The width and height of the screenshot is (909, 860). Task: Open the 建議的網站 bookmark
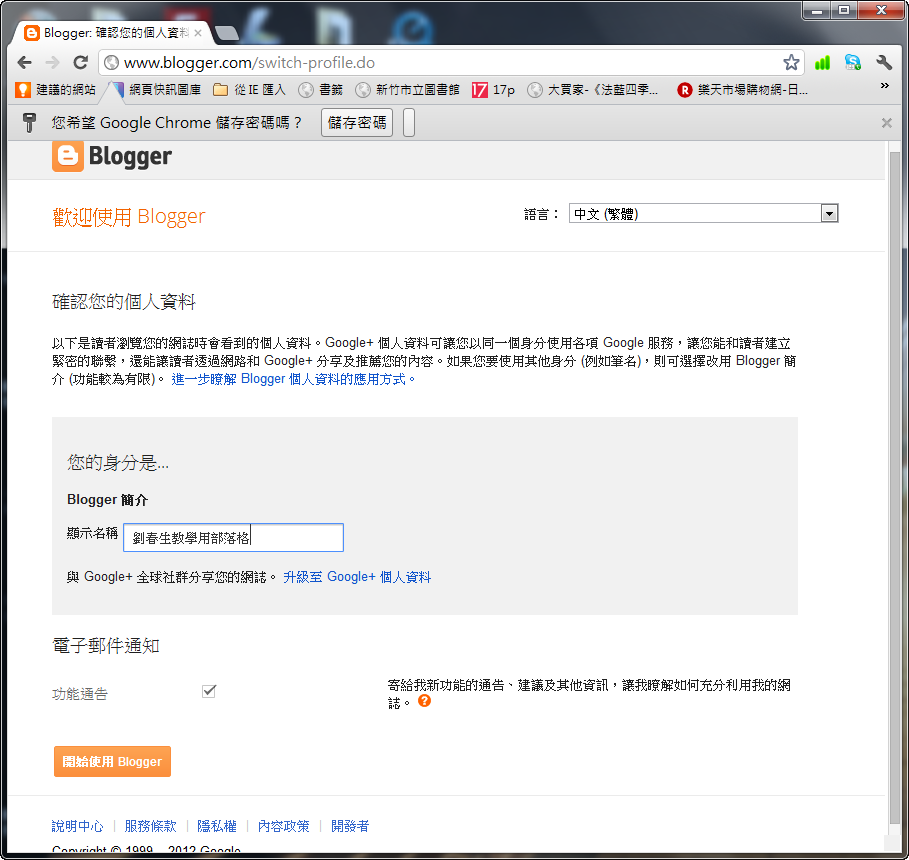(56, 90)
